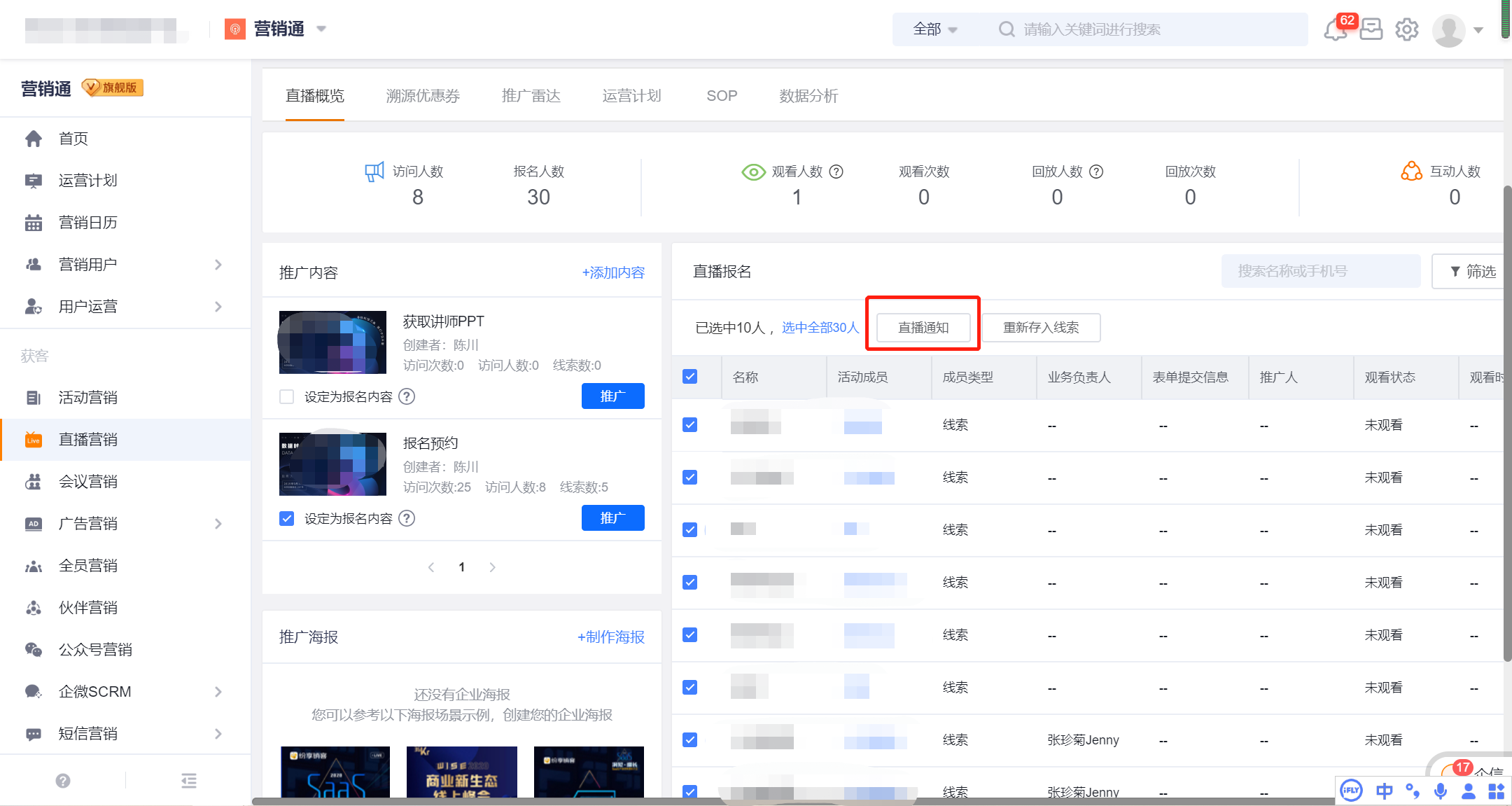Click the 搜索名称或手机号 input field
1512x806 pixels.
(1321, 271)
